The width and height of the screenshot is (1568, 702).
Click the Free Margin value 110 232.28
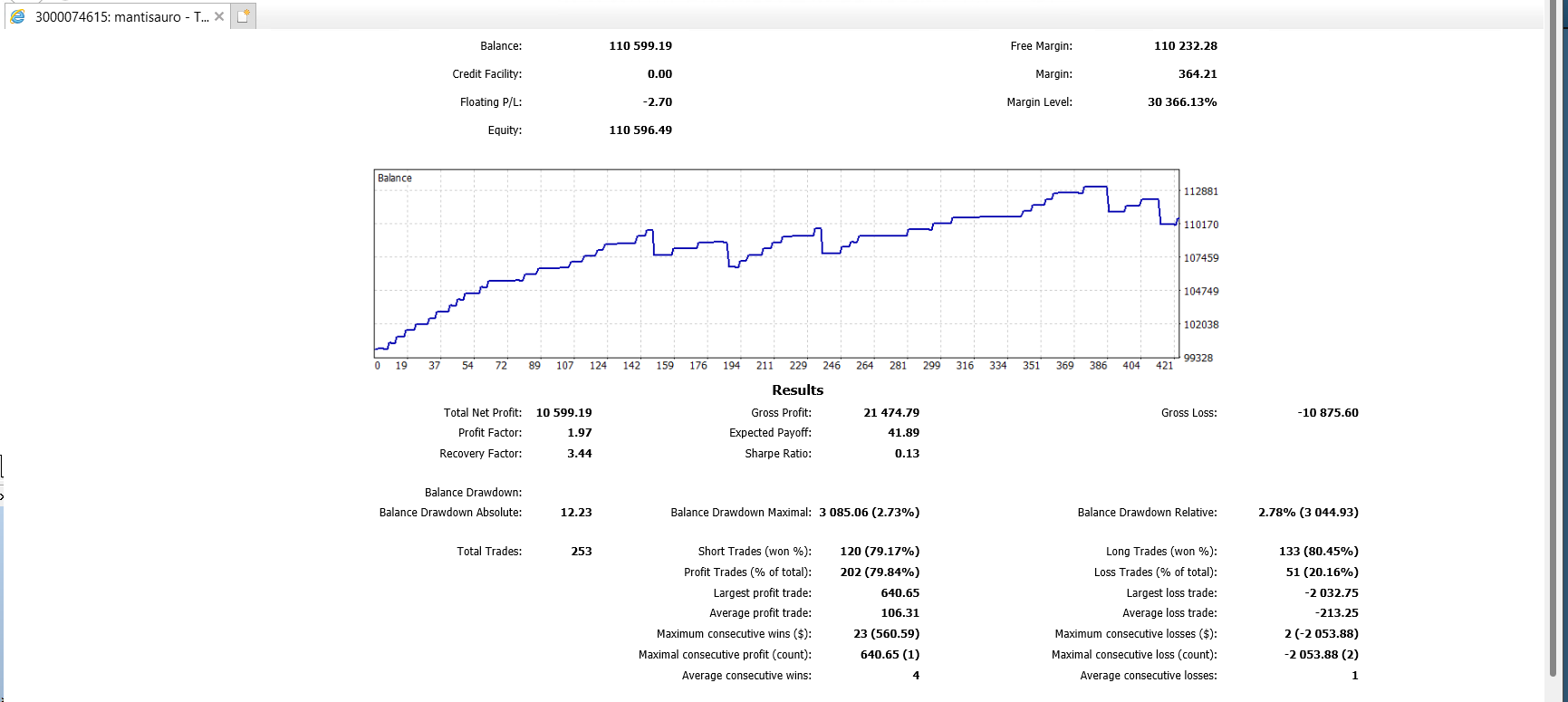click(x=1186, y=46)
